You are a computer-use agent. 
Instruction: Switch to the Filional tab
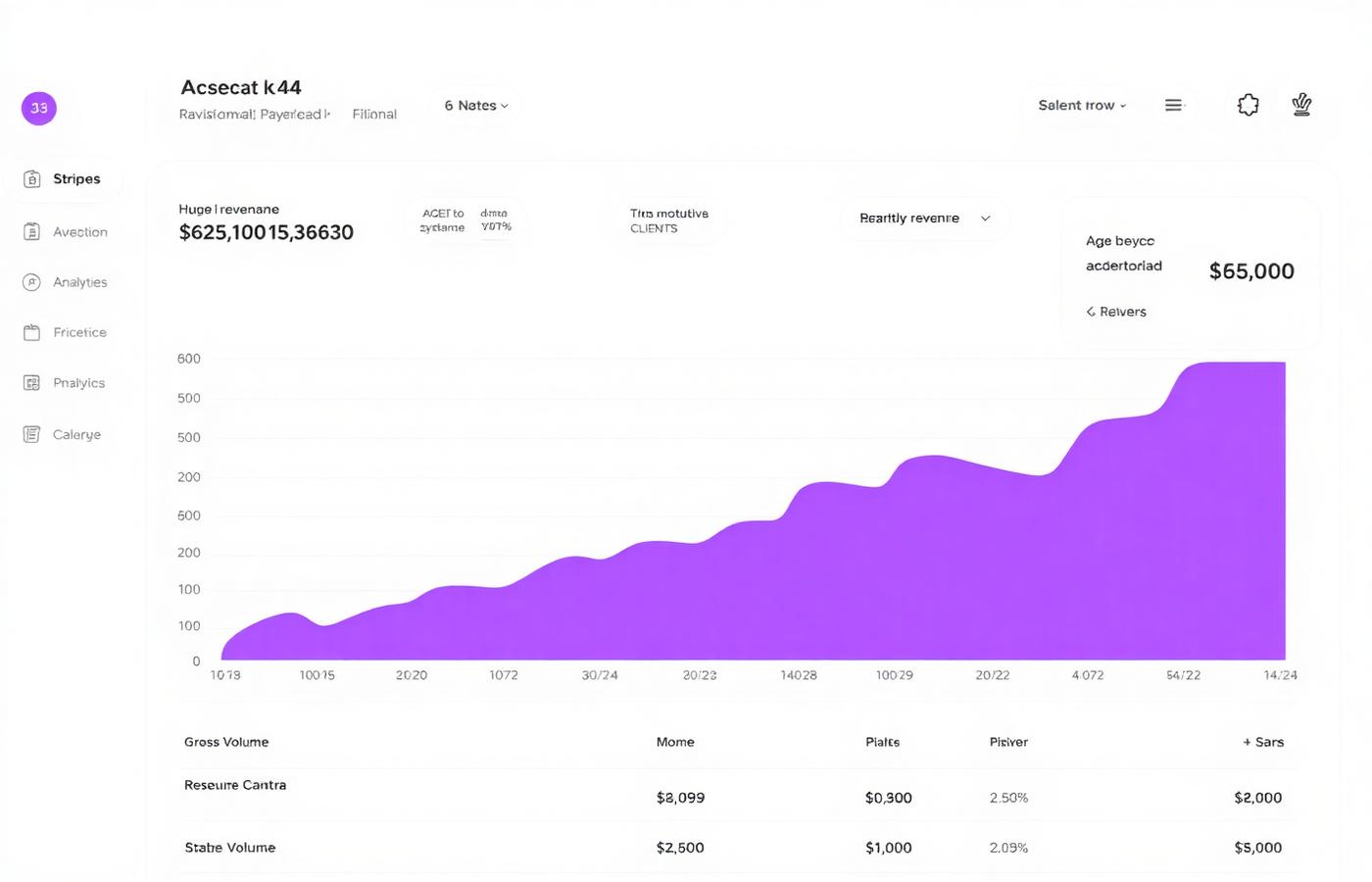pos(374,114)
